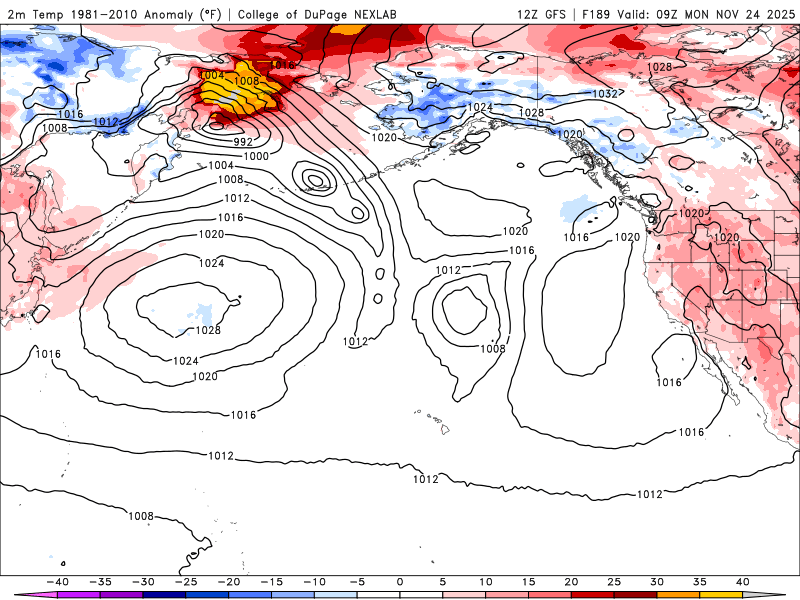Click the orange colorbar swatch between 30 and 35

pyautogui.click(x=679, y=595)
